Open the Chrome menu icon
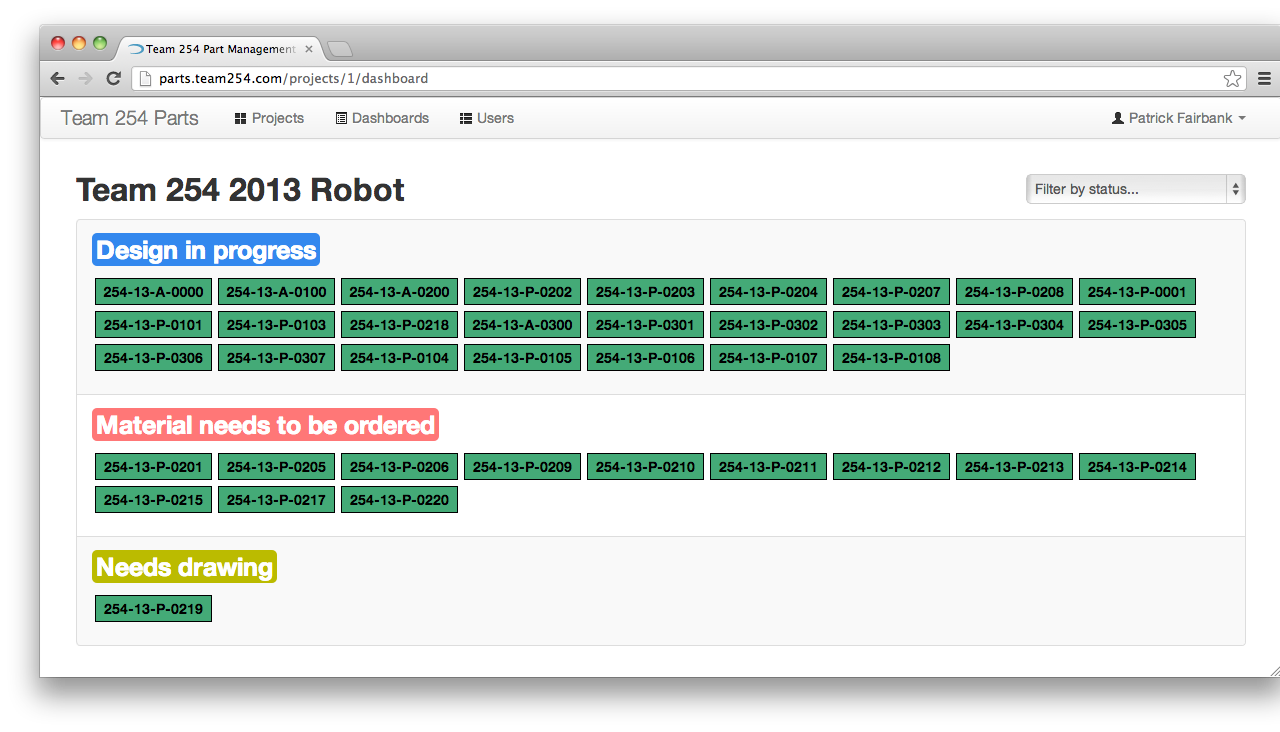 pyautogui.click(x=1264, y=78)
